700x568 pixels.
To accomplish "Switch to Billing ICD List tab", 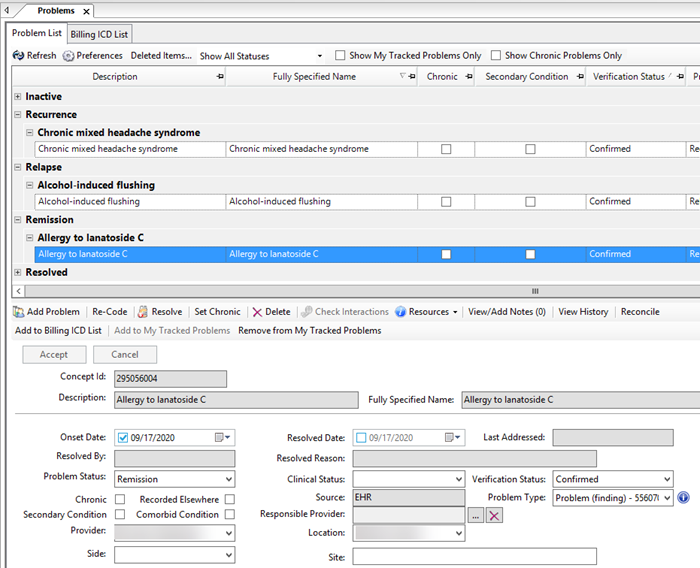I will pyautogui.click(x=99, y=34).
